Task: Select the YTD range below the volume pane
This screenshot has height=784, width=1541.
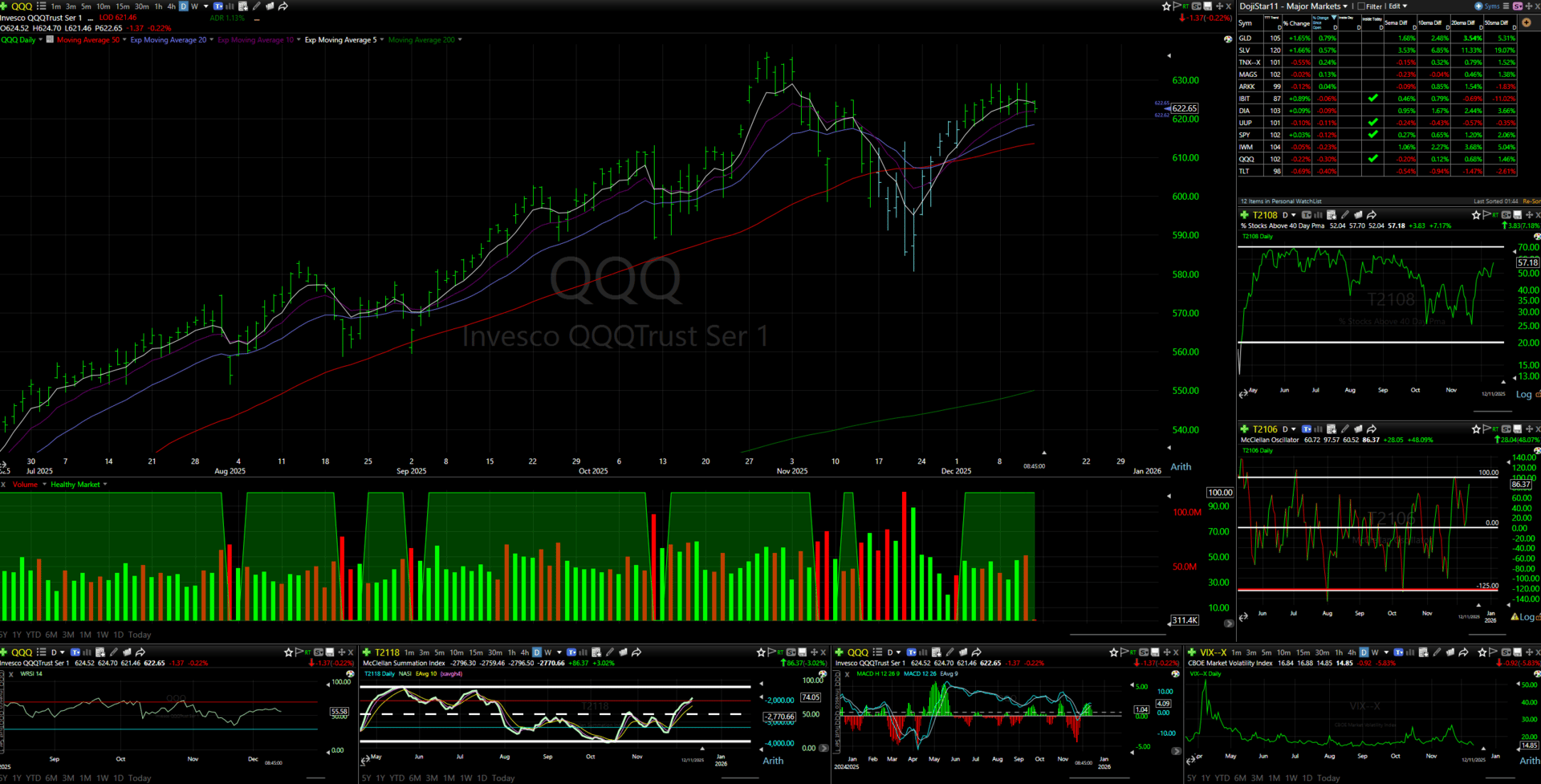Action: (33, 635)
